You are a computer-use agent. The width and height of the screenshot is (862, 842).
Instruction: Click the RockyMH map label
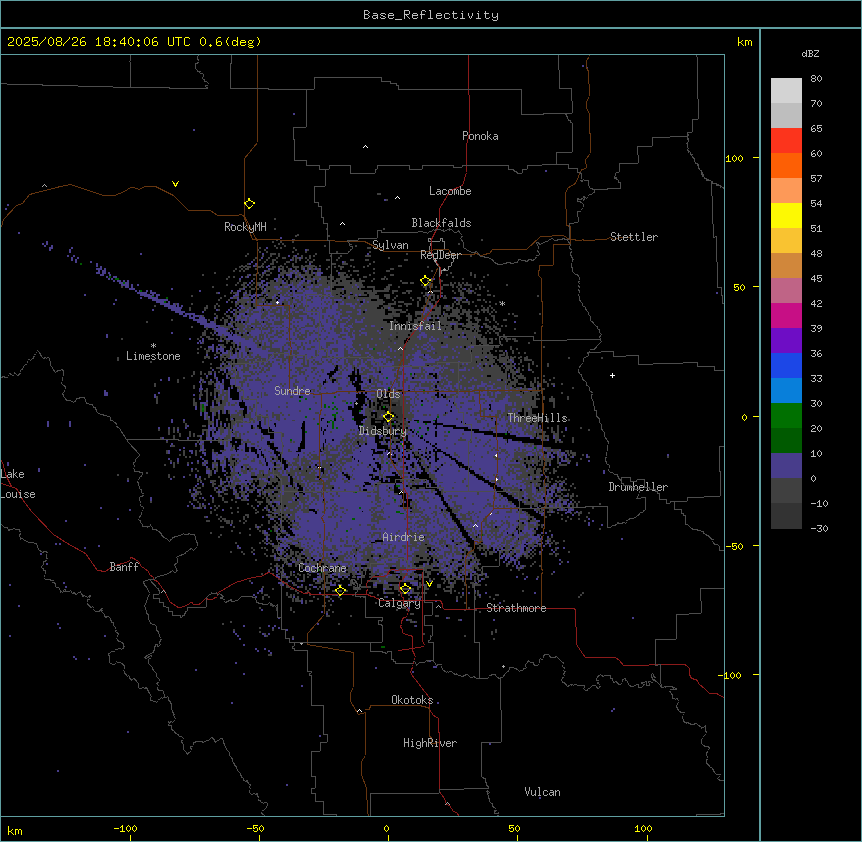245,226
